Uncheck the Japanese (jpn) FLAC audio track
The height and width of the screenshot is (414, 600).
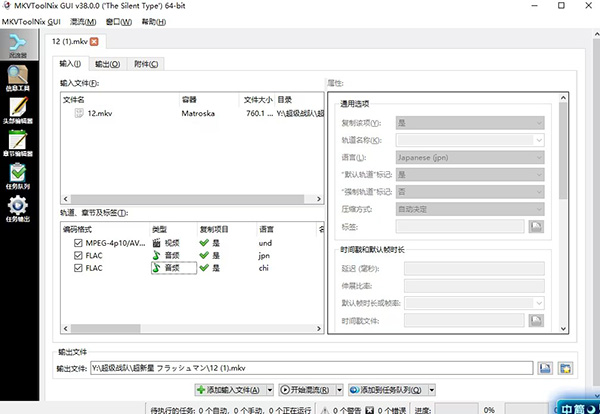[66, 255]
